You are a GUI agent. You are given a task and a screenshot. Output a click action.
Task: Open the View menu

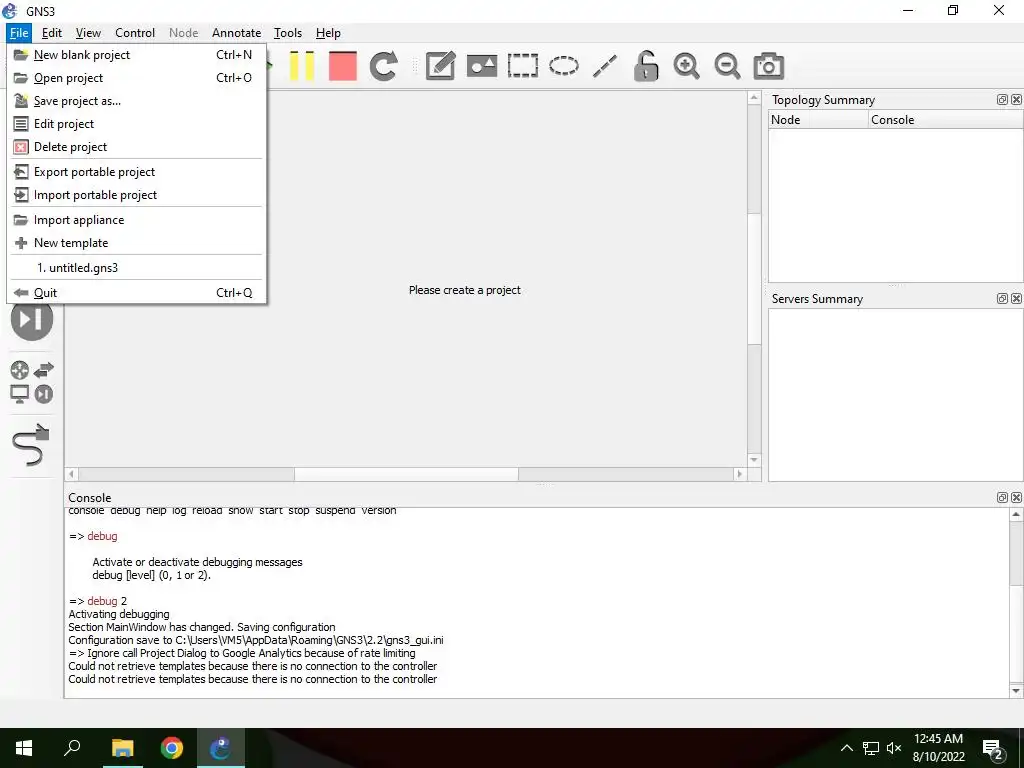pyautogui.click(x=88, y=33)
